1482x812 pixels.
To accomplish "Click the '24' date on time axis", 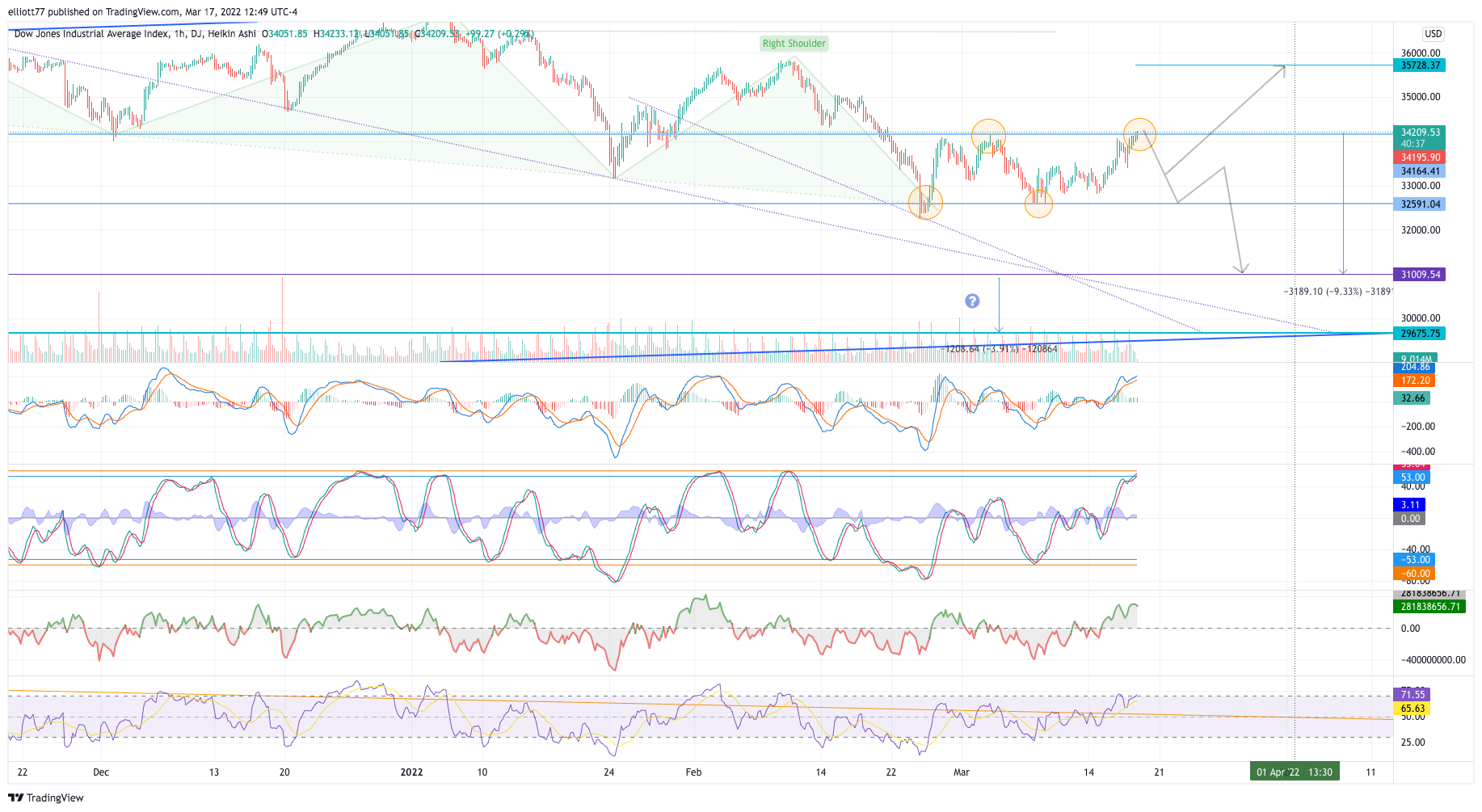I will click(x=609, y=772).
